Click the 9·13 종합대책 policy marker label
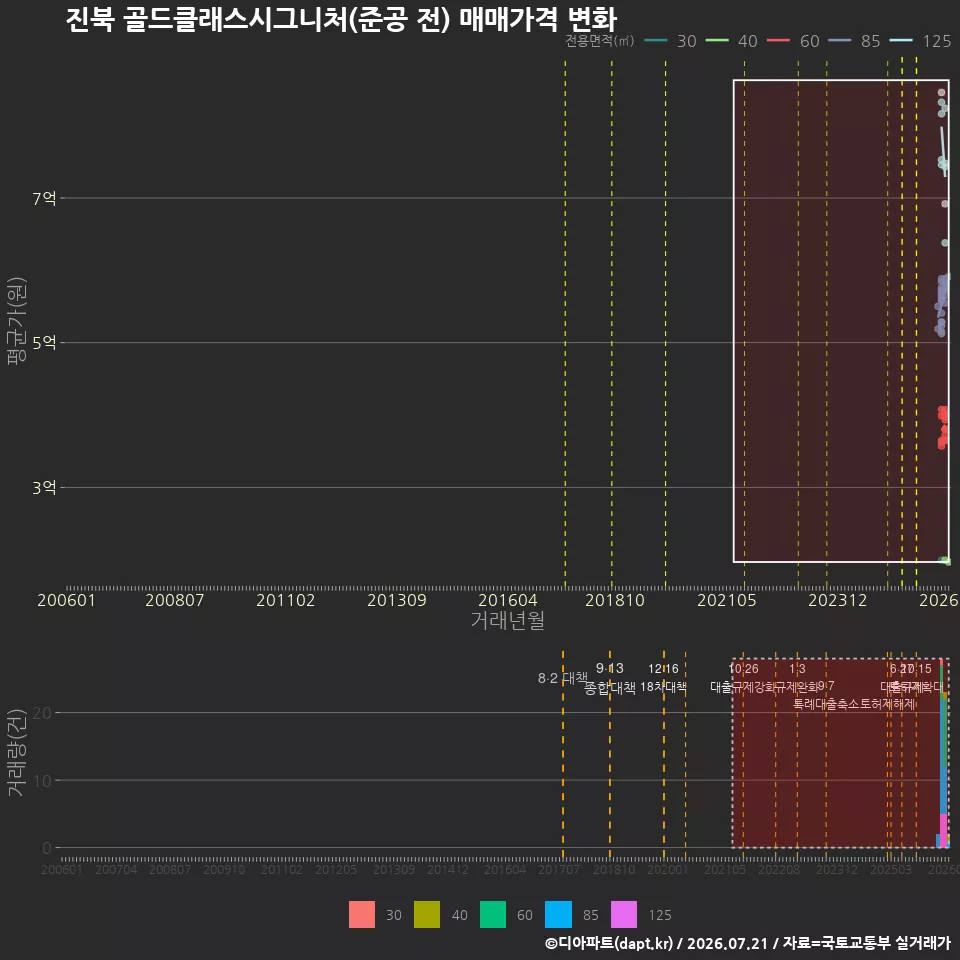This screenshot has height=960, width=960. pyautogui.click(x=610, y=678)
